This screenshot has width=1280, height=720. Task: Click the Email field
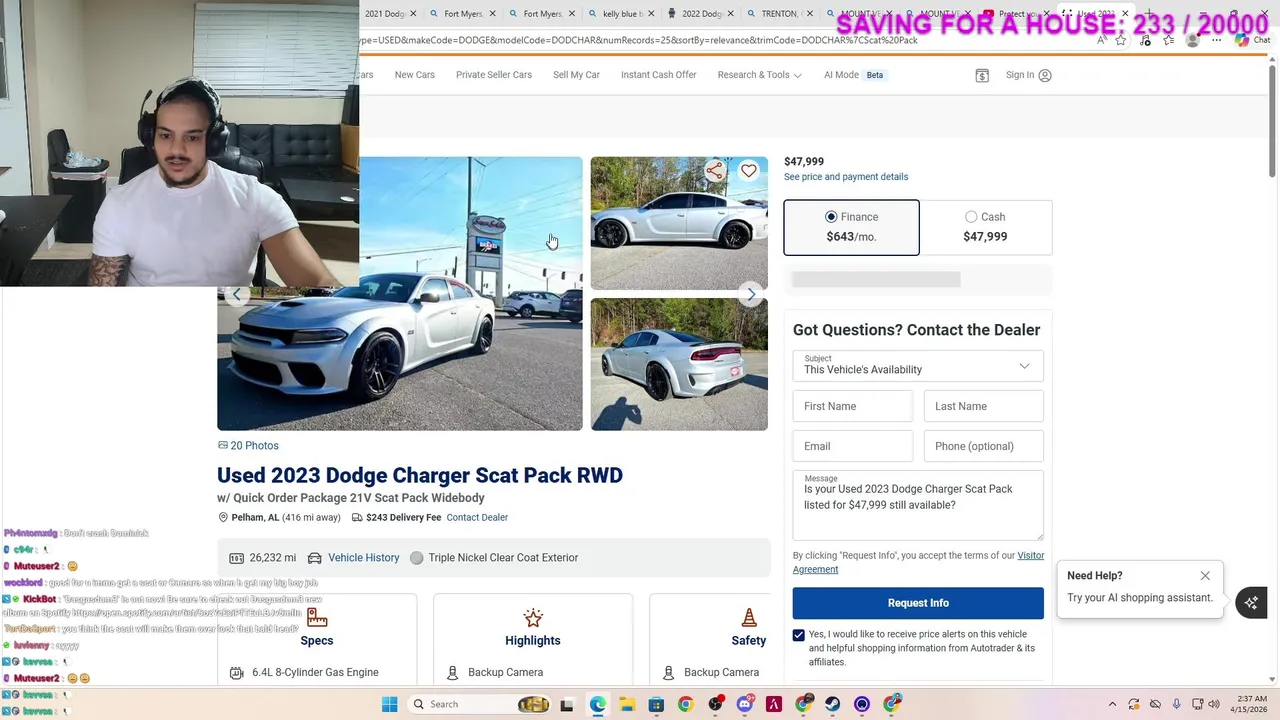coord(853,446)
